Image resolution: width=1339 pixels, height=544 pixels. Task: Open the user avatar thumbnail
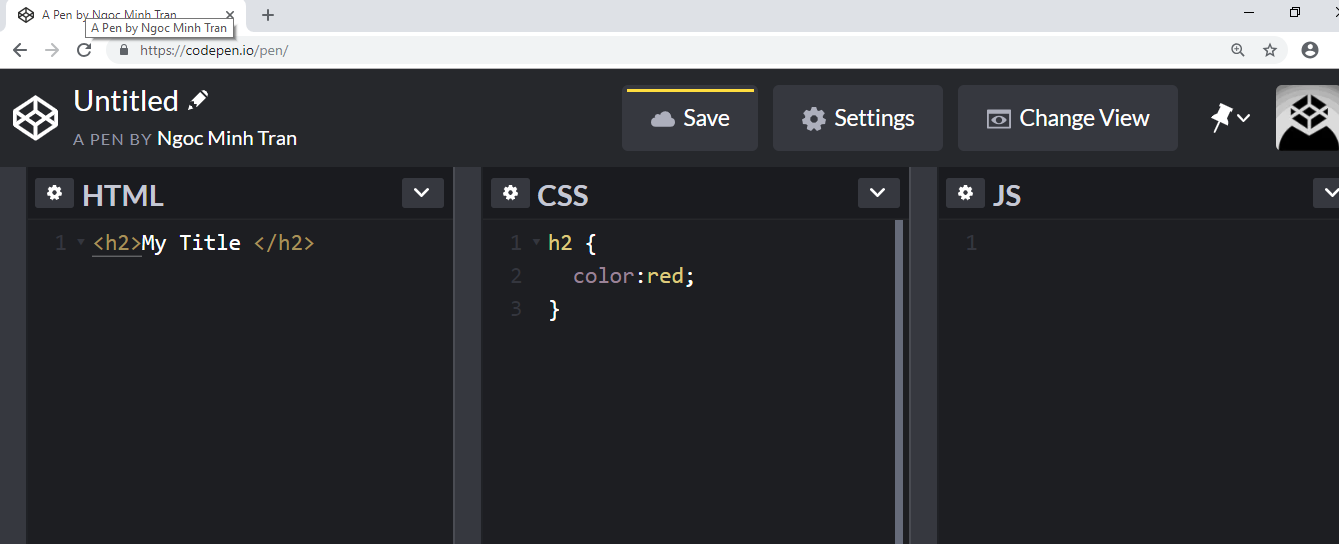coord(1308,118)
